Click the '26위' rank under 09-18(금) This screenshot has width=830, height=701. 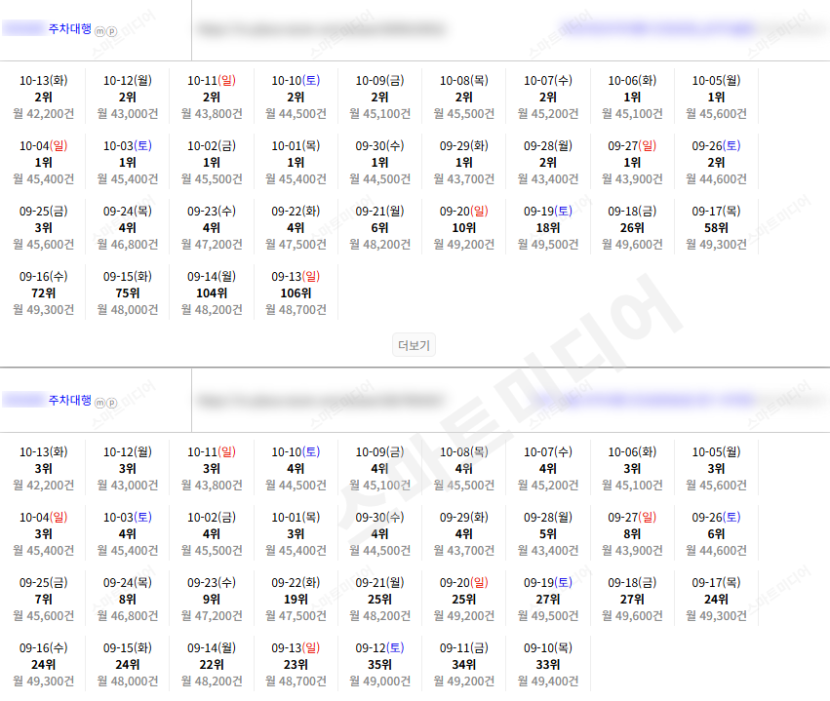point(632,228)
